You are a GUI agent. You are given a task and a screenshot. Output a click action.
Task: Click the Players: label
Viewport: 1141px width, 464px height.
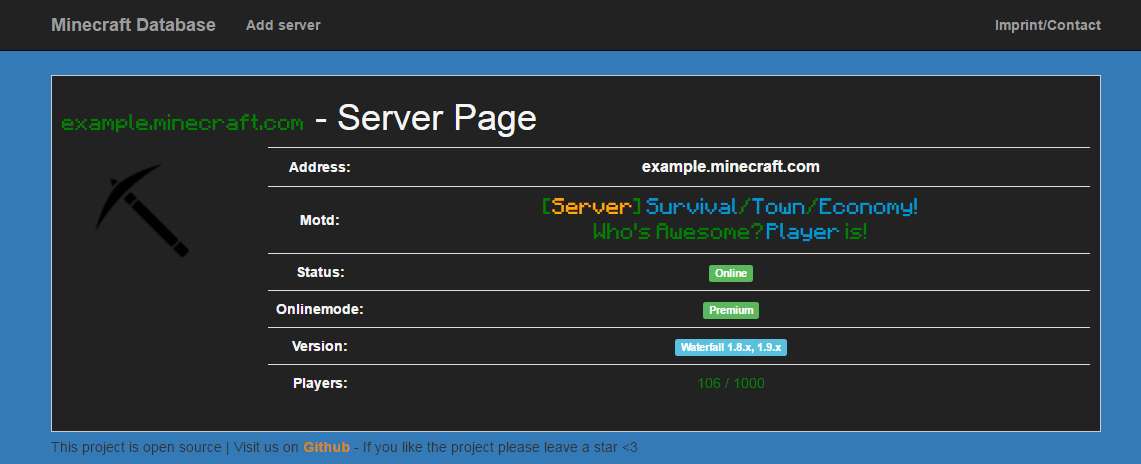click(x=320, y=383)
